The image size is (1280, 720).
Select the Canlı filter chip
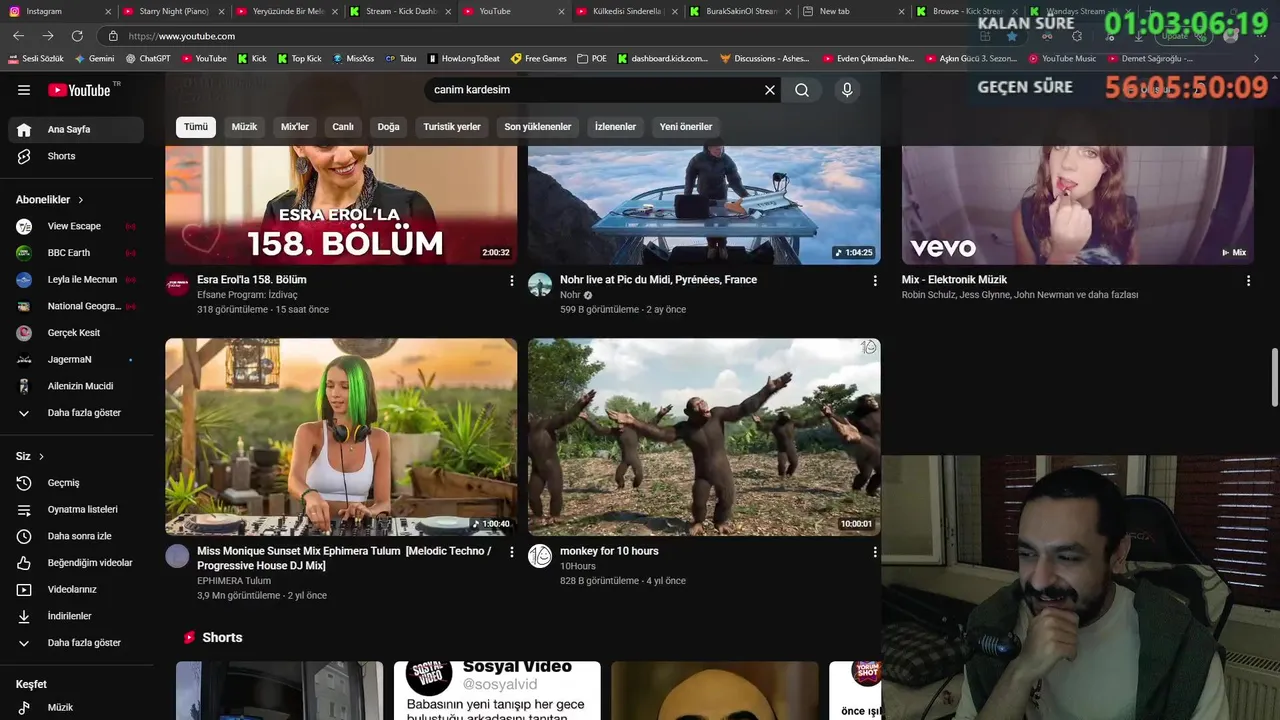point(343,127)
